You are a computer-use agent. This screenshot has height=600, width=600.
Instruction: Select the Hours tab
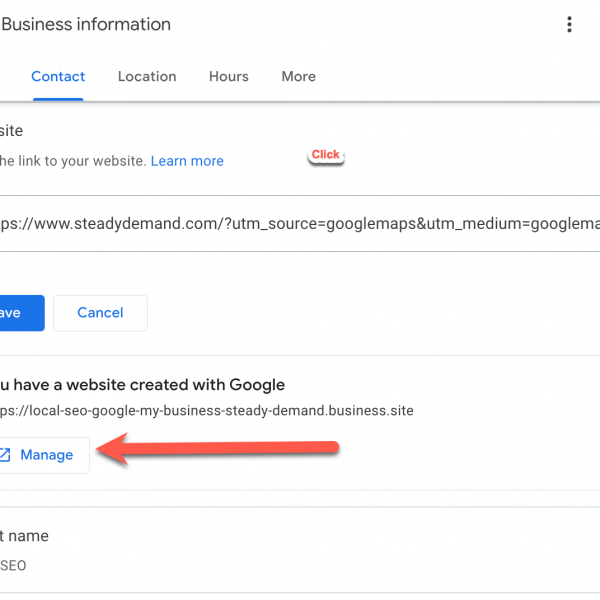click(x=229, y=76)
